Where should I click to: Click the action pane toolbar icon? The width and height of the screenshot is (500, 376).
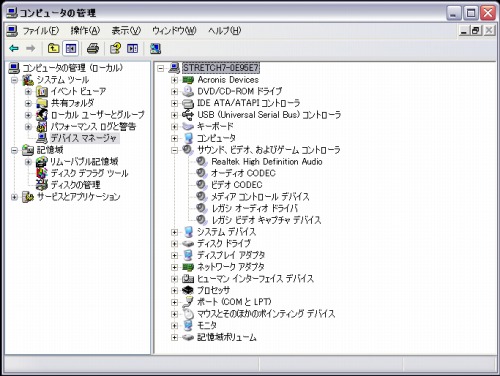132,49
